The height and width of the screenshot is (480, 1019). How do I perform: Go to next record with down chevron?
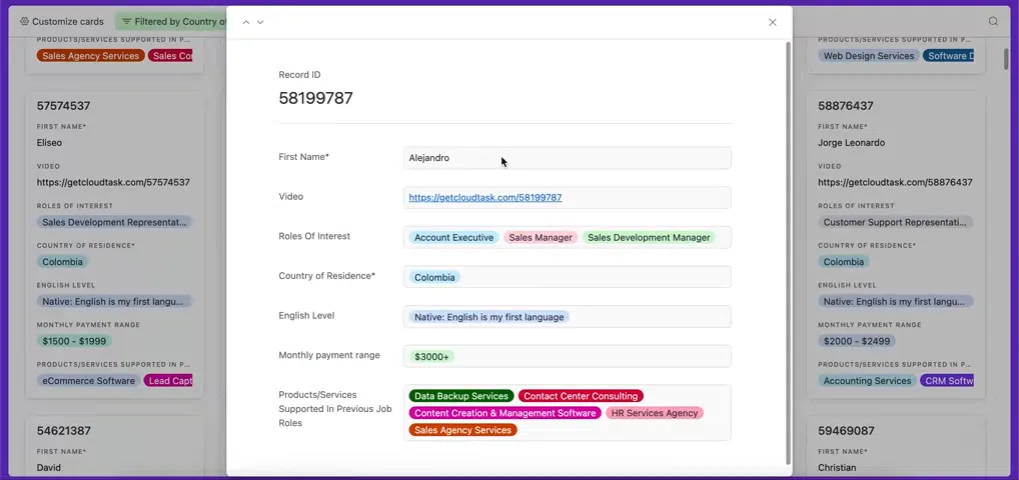[x=261, y=22]
